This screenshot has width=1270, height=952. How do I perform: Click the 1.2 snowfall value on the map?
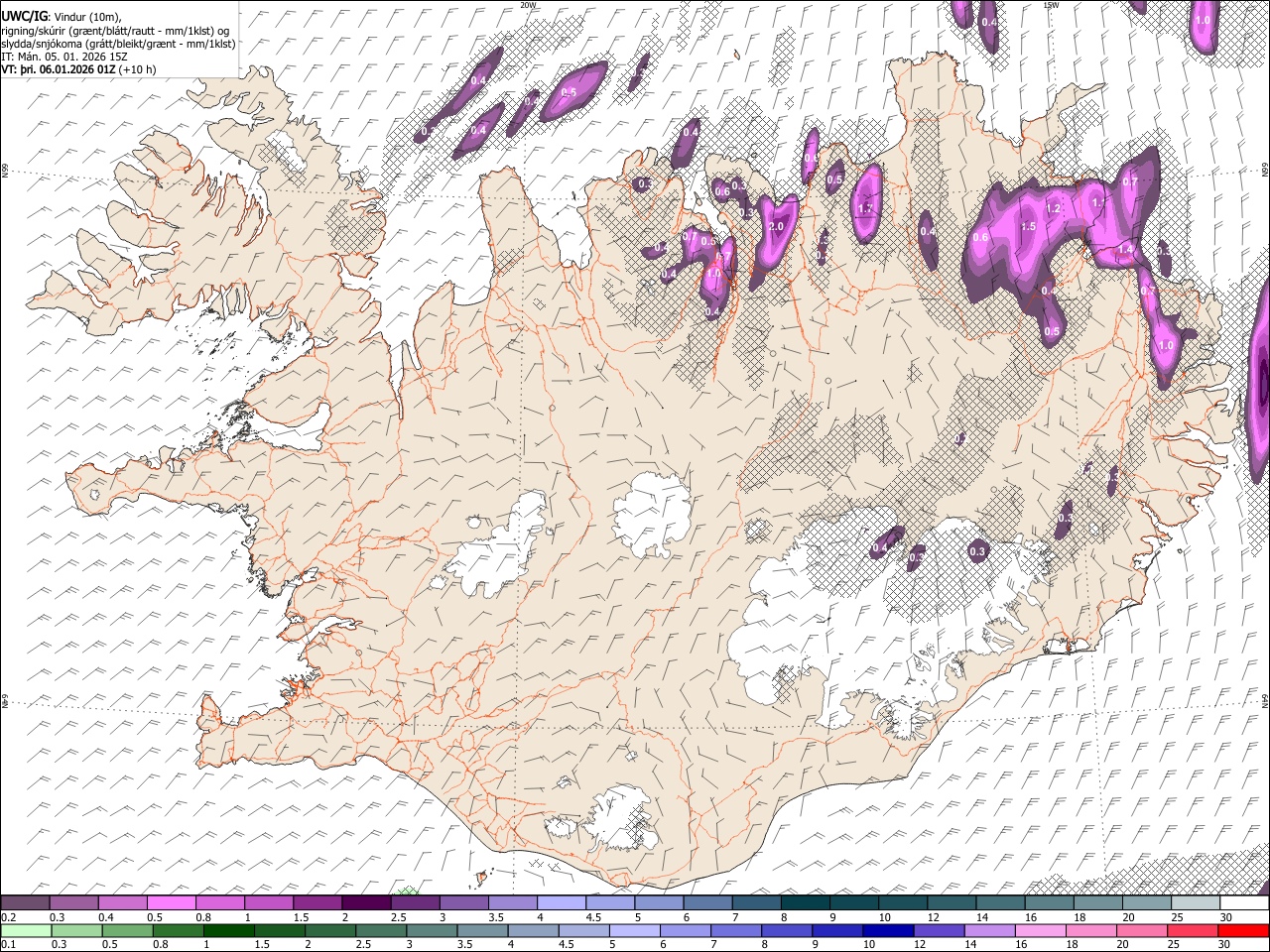1053,208
